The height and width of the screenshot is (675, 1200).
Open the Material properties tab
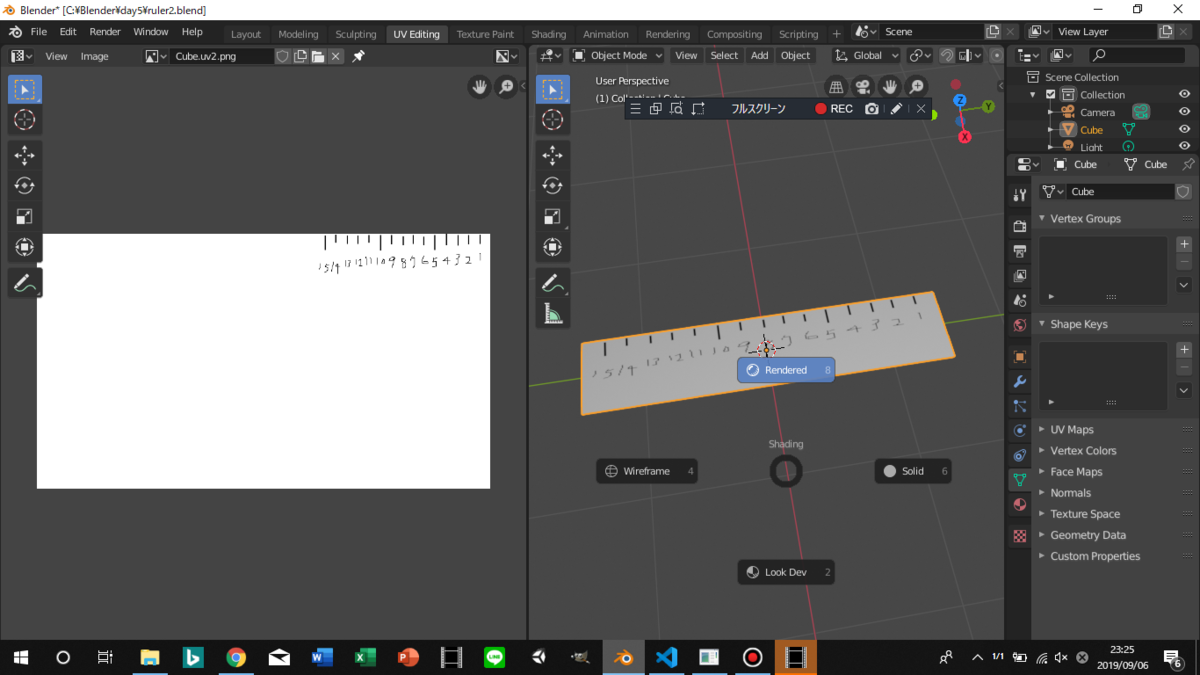tap(1019, 505)
